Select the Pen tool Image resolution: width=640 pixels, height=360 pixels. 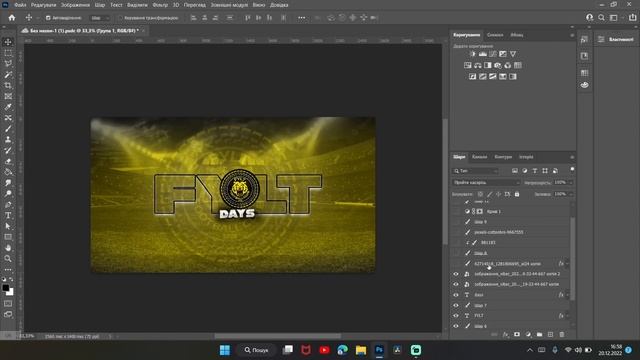[8, 204]
